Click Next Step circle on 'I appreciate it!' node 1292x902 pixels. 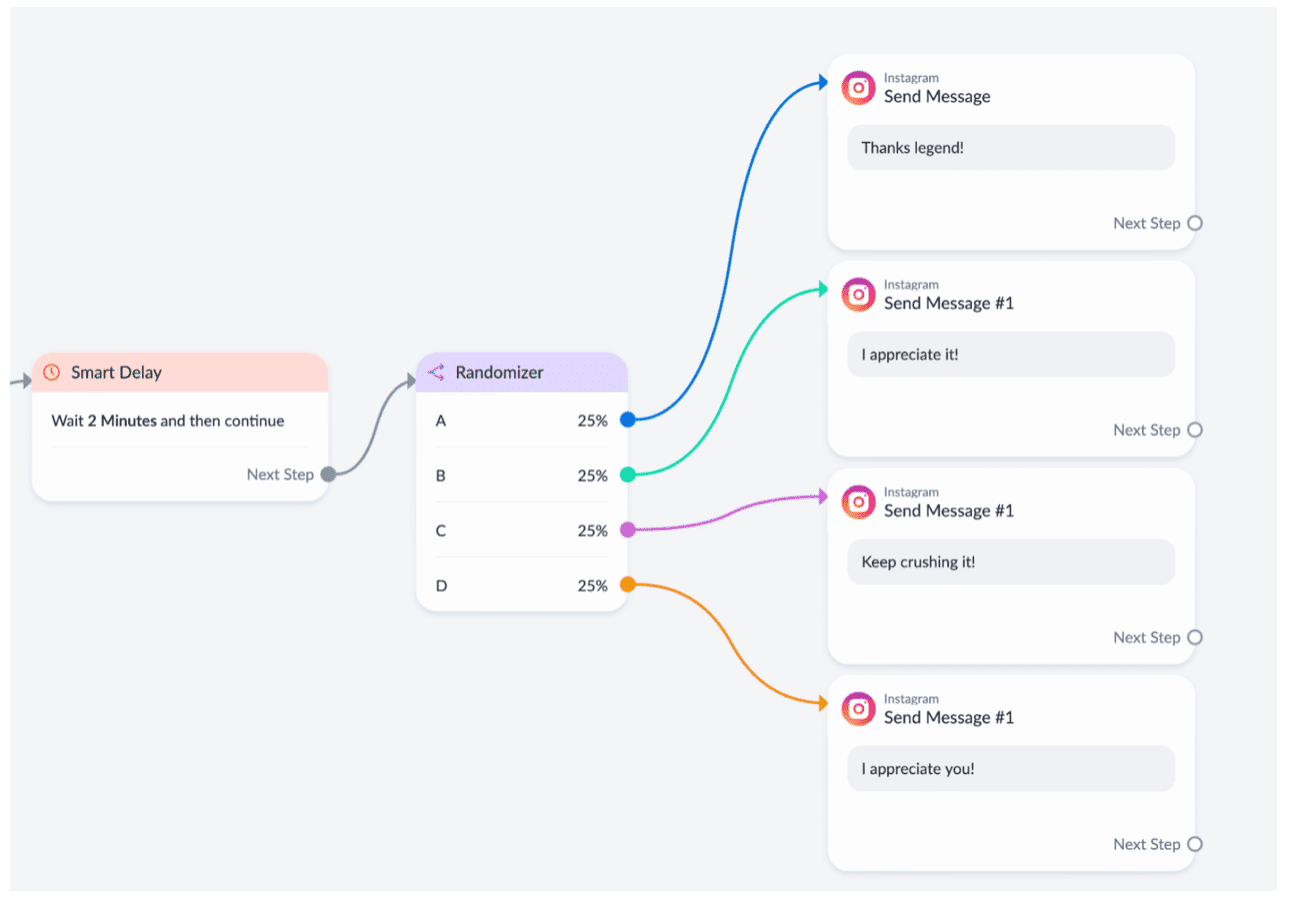point(1194,430)
